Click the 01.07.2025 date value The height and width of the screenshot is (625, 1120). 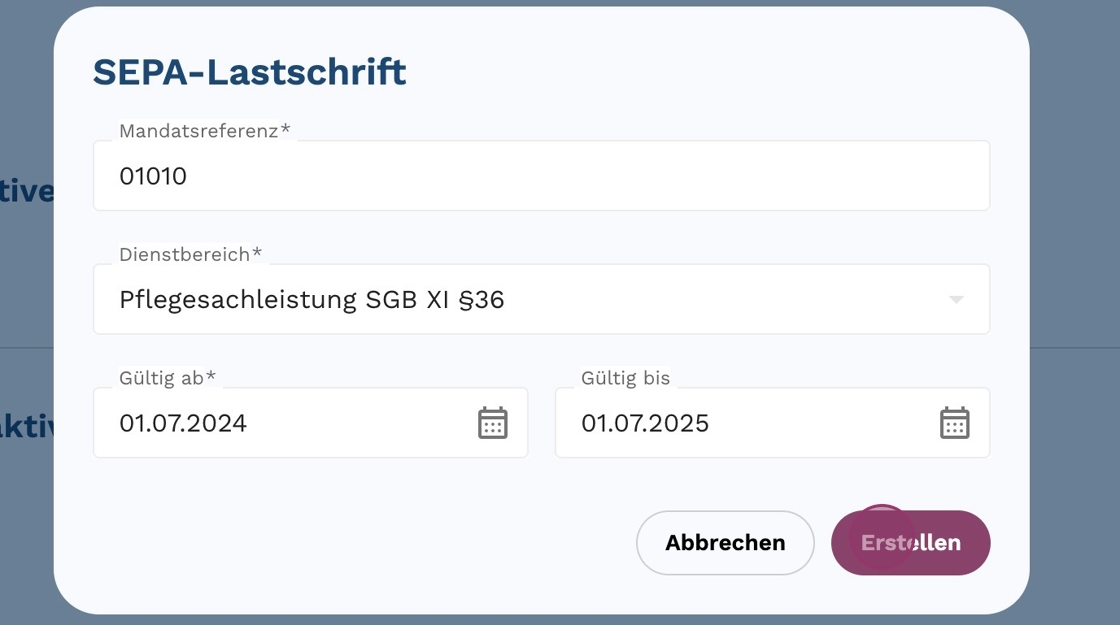[x=645, y=423]
